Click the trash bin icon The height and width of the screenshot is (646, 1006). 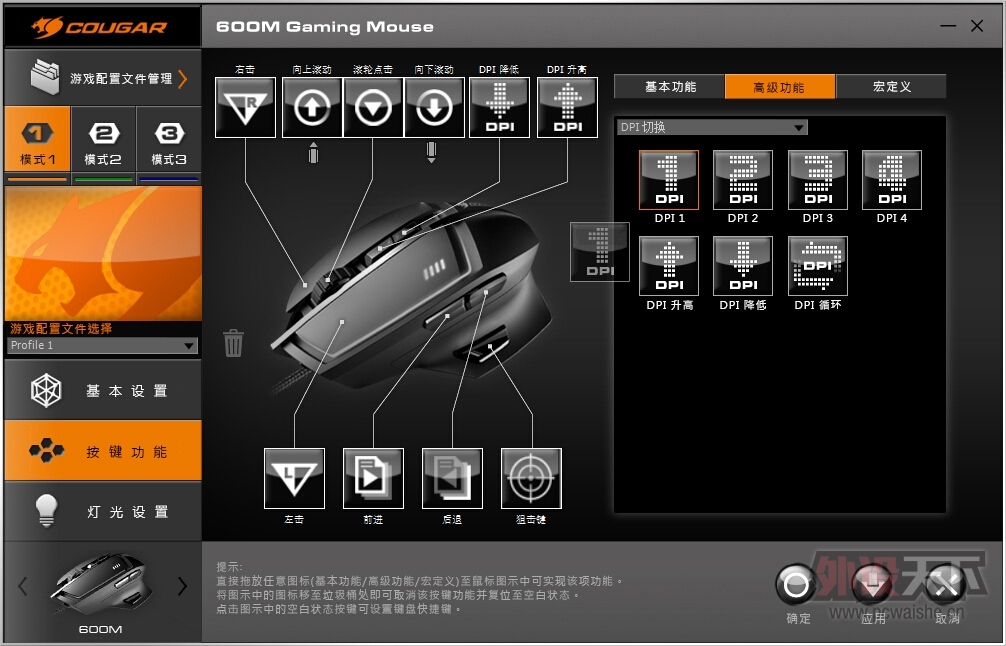[234, 343]
